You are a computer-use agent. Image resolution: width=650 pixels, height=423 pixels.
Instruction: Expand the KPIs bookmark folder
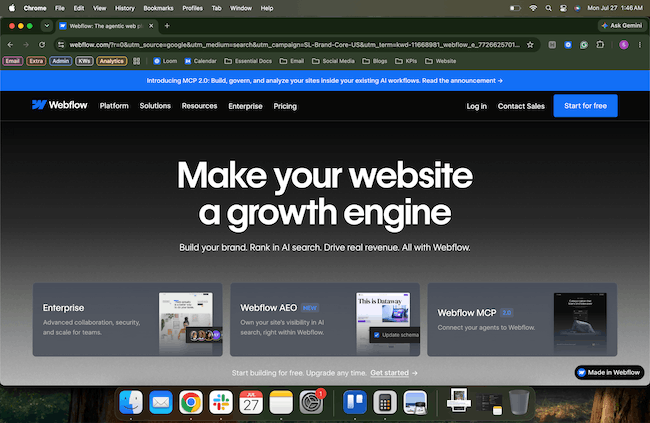click(406, 61)
